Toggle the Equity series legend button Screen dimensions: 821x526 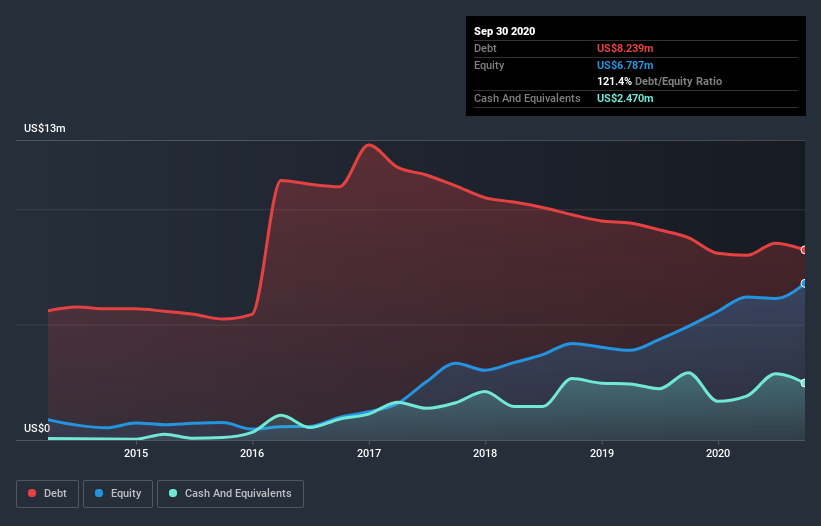118,494
